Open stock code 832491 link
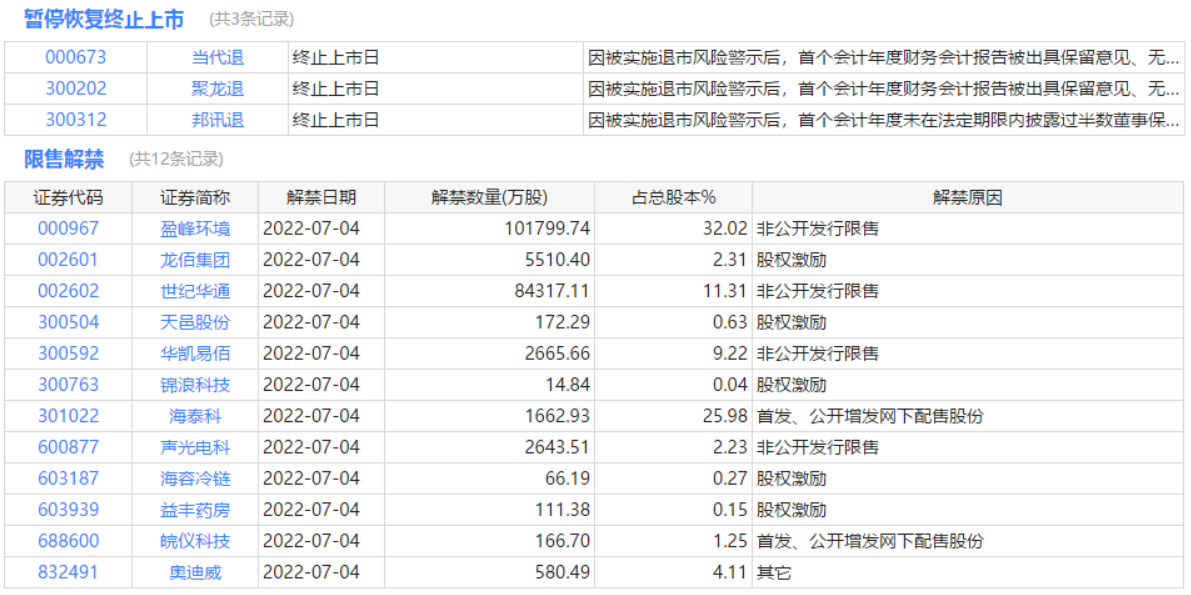Screen dimensions: 1191x595 pyautogui.click(x=68, y=572)
